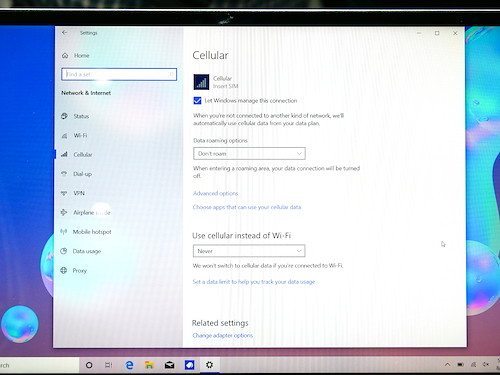Click the network icon in system tray
500x375 pixels.
coord(473,365)
